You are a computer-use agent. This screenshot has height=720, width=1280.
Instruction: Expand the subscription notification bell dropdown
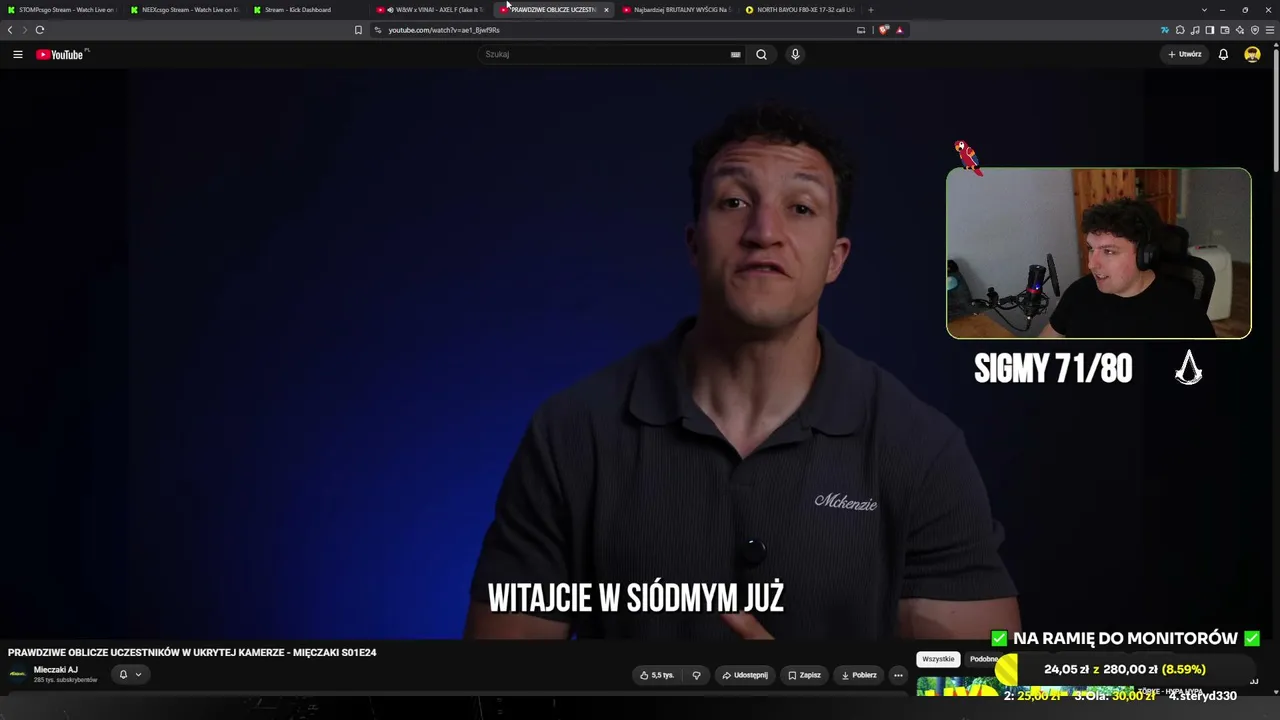pos(131,675)
